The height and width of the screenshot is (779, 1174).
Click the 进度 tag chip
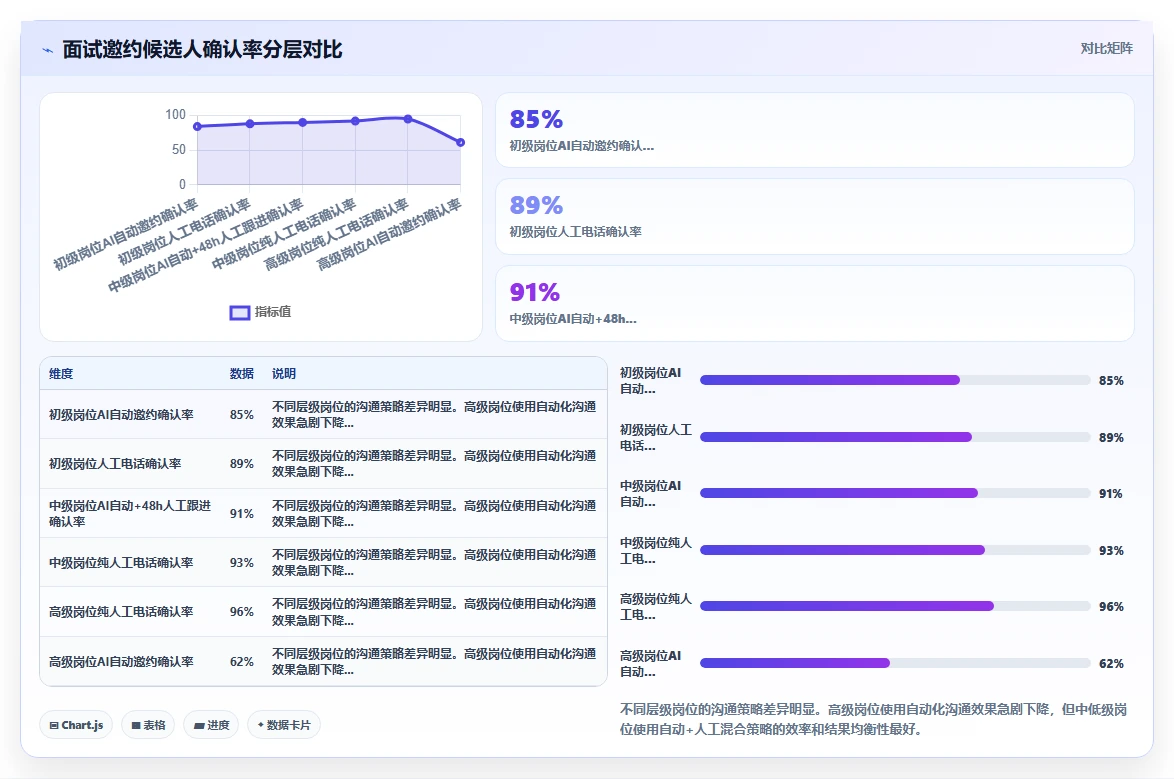pyautogui.click(x=211, y=725)
